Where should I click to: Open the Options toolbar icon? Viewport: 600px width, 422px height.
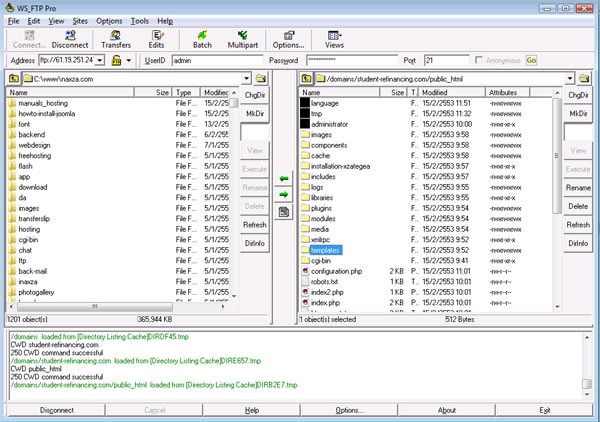[x=289, y=39]
